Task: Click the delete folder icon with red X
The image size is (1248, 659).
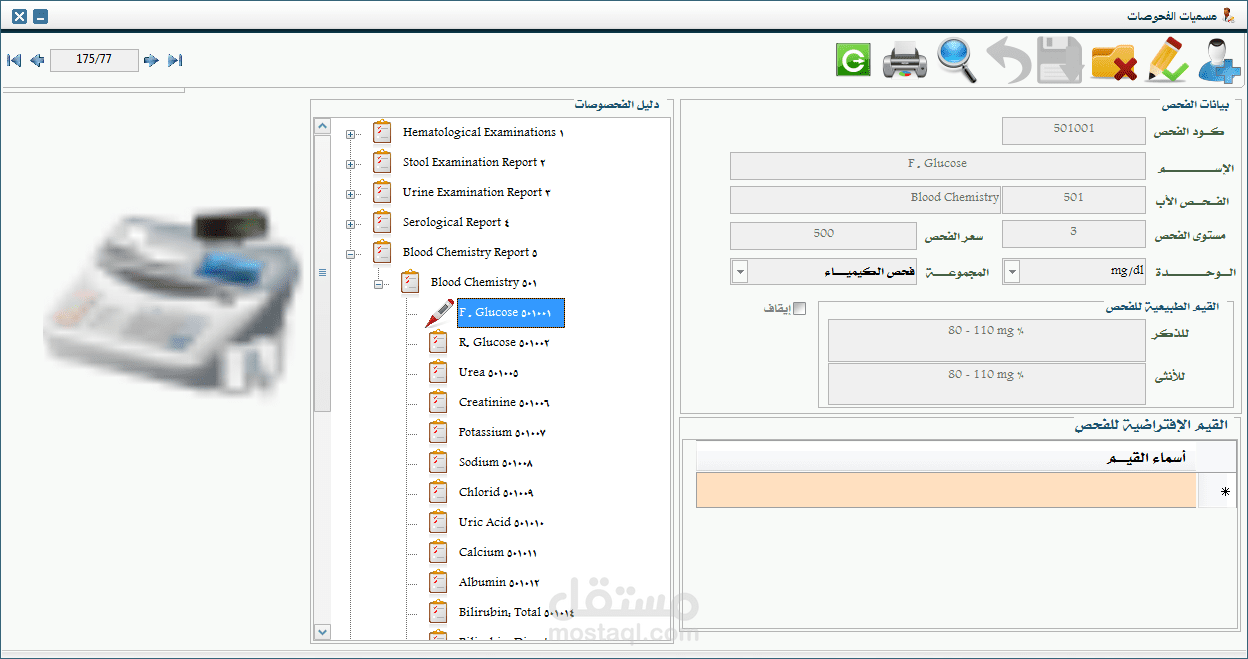Action: 1113,62
